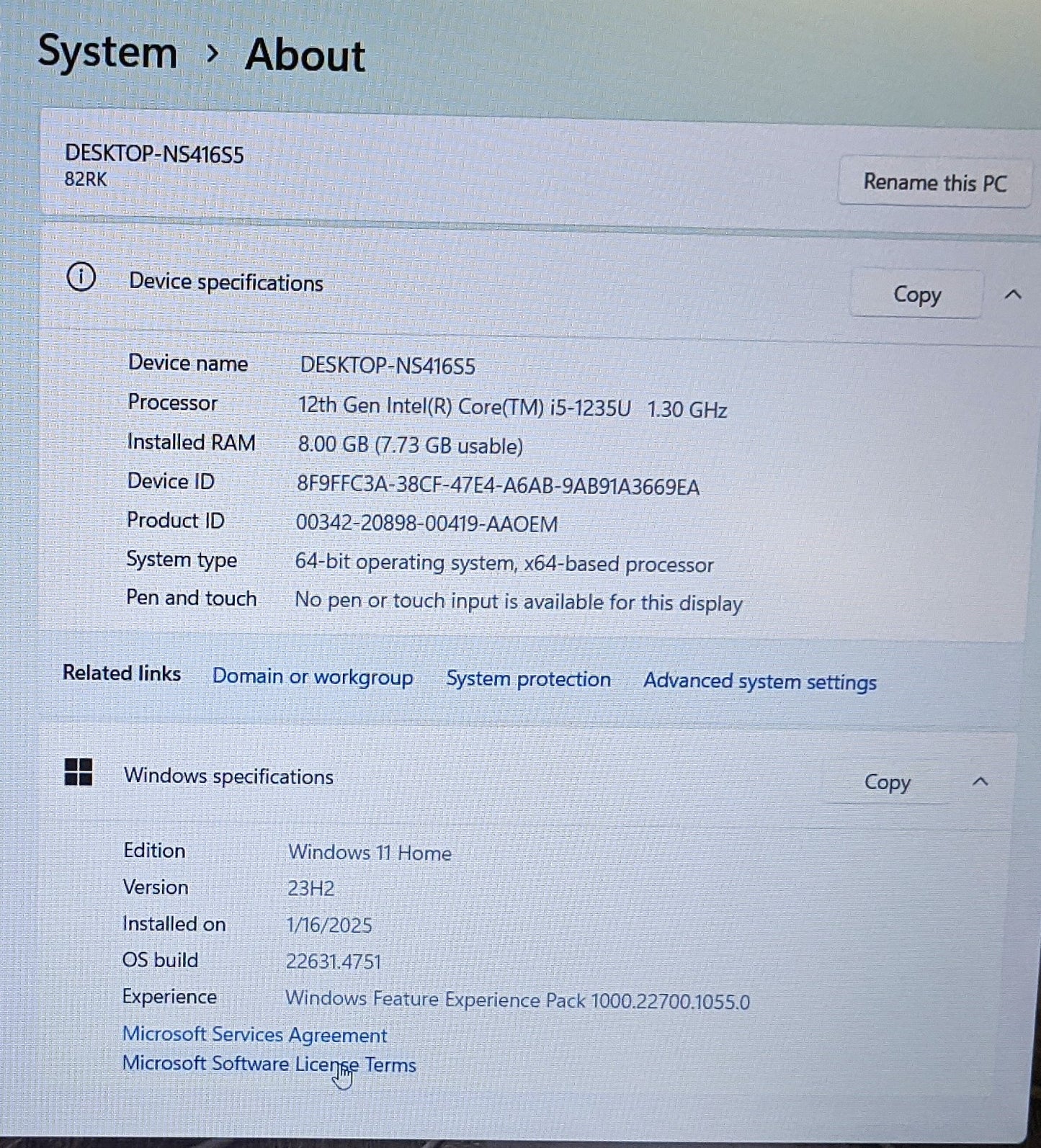The image size is (1041, 1148).
Task: Click the Rename this PC button
Action: (934, 182)
